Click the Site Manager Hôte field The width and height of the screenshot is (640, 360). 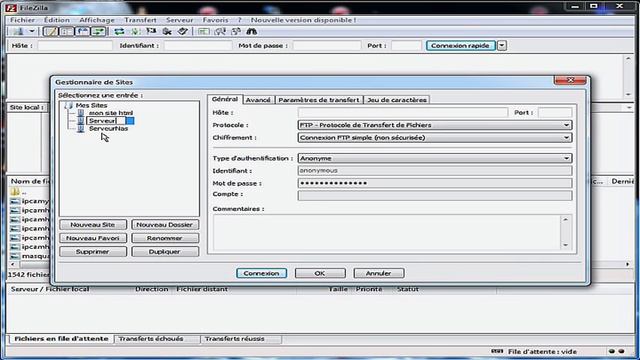tap(403, 112)
